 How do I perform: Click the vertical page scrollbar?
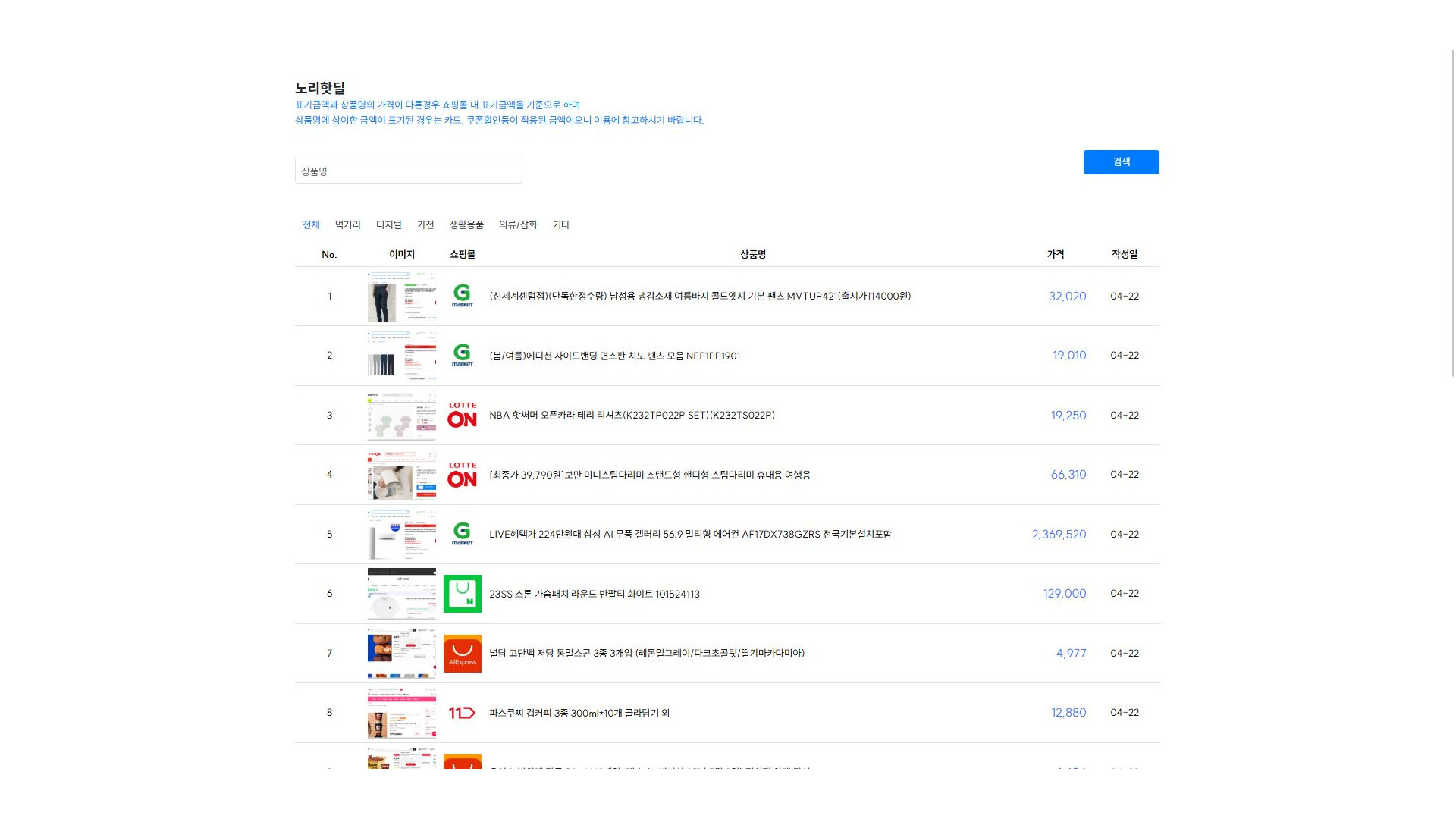pyautogui.click(x=1452, y=212)
